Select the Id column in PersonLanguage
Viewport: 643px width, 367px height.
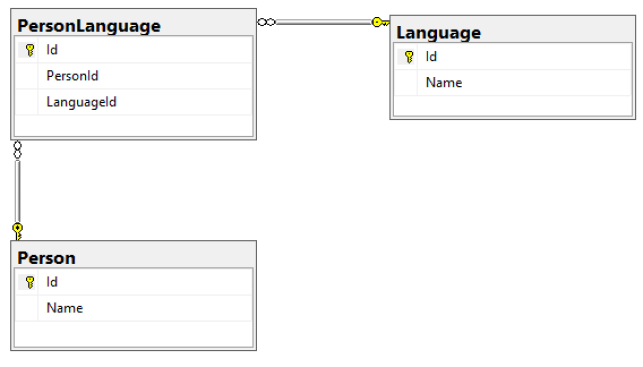point(134,50)
